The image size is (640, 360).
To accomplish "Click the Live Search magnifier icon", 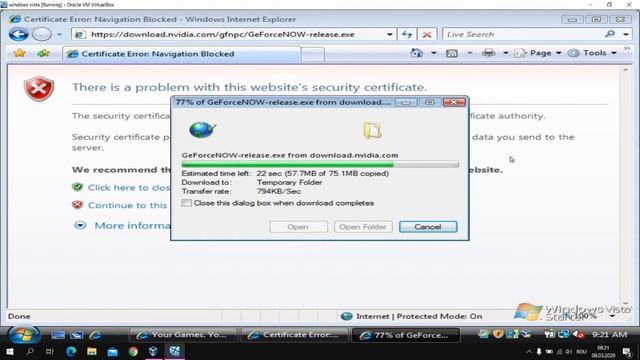I will [x=610, y=34].
